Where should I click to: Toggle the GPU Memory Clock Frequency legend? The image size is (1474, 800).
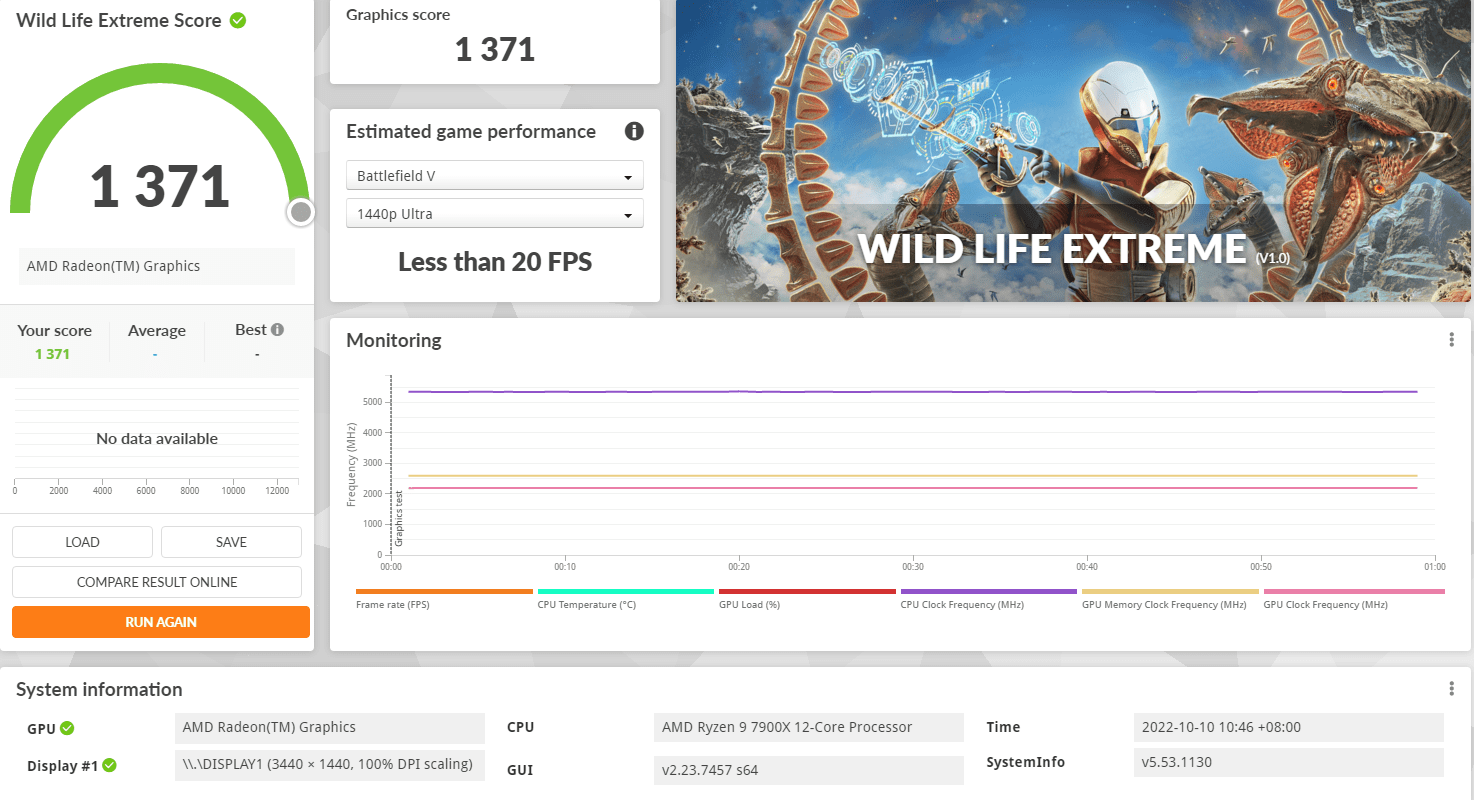tap(1170, 599)
